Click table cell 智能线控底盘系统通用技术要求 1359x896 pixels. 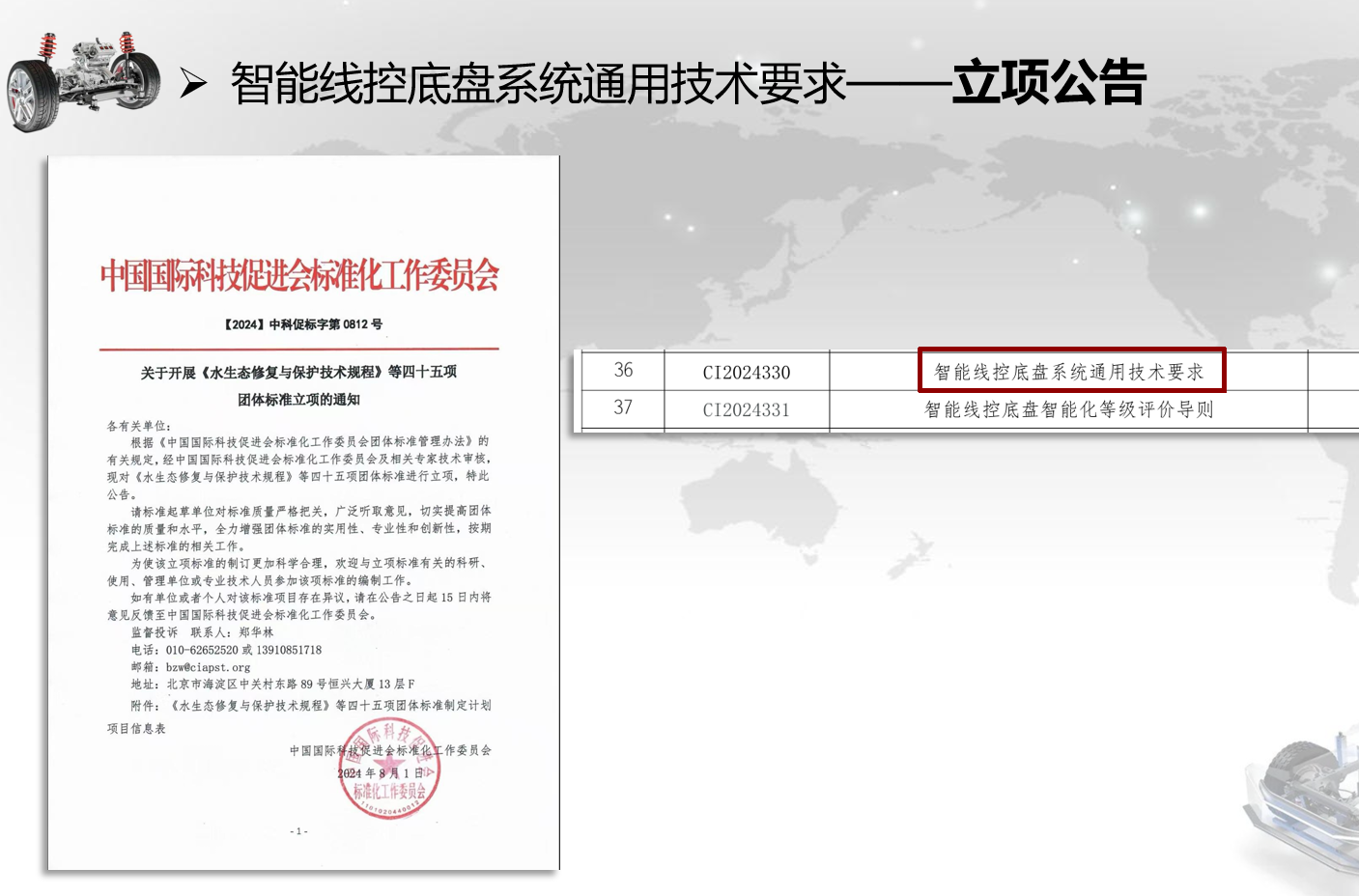coord(1069,372)
